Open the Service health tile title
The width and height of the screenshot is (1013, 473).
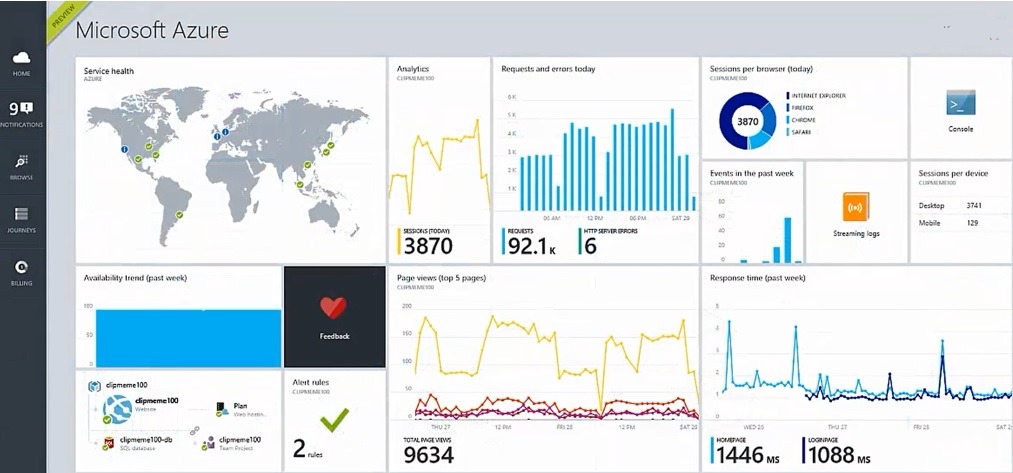pyautogui.click(x=109, y=71)
